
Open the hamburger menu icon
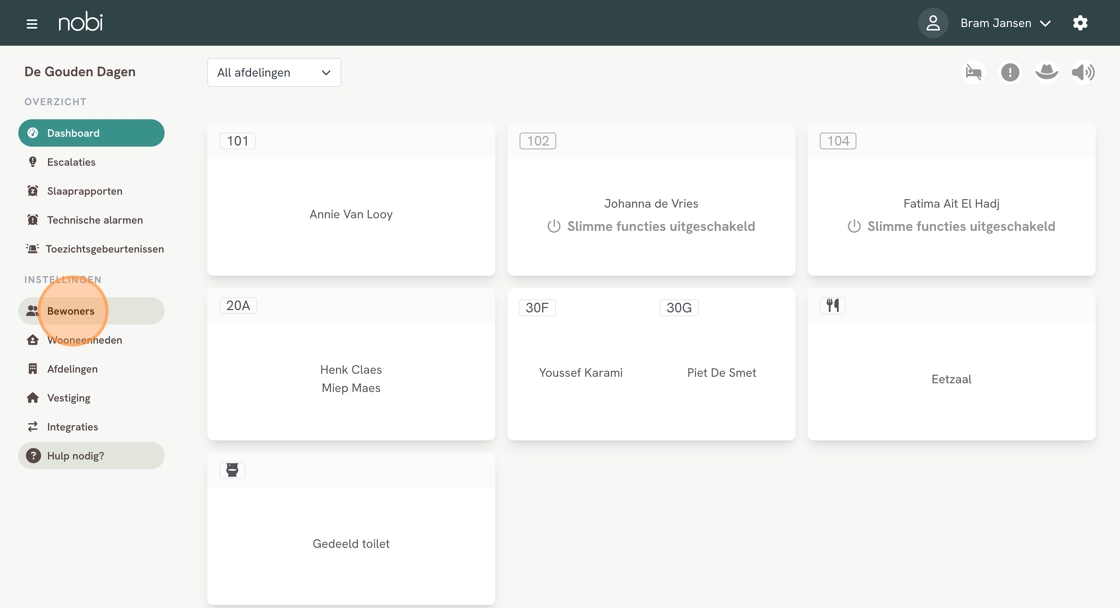point(32,23)
